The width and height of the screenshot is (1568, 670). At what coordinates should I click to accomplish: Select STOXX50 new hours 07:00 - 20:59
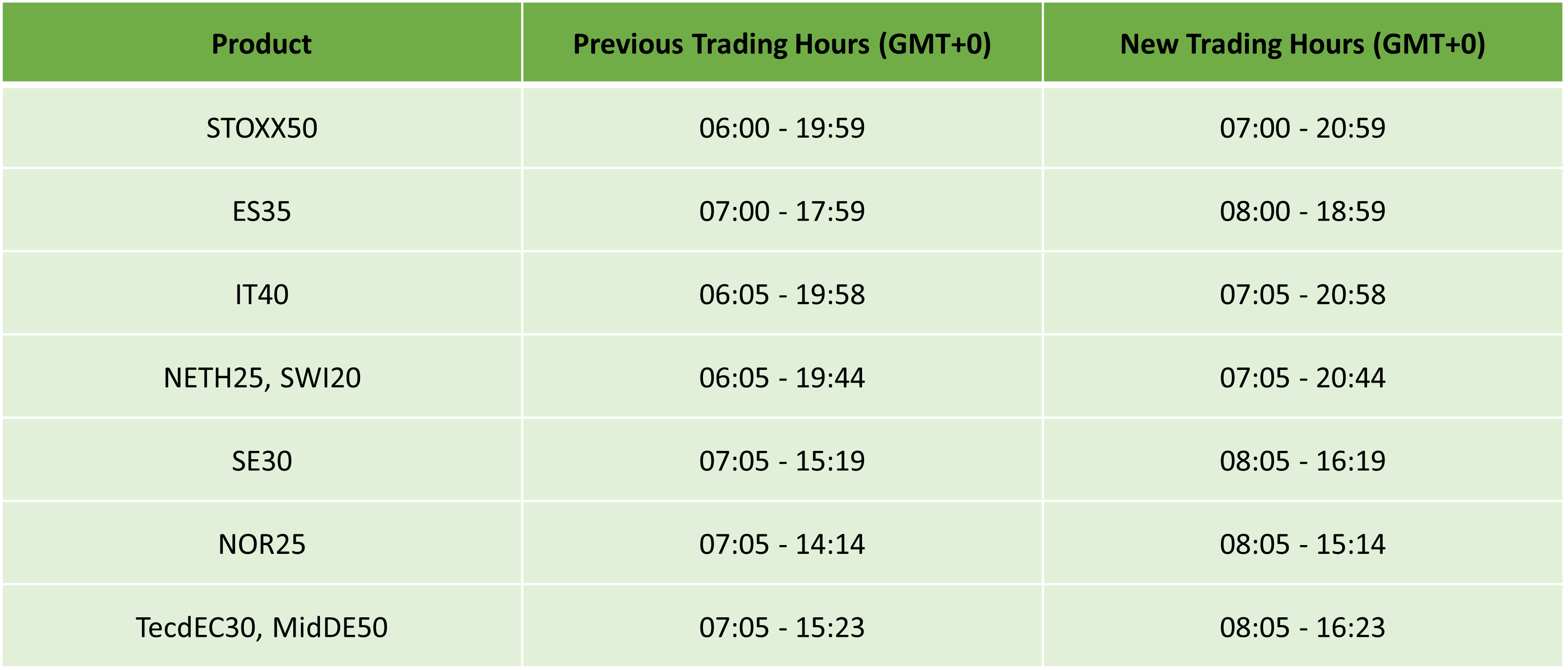click(x=1303, y=128)
